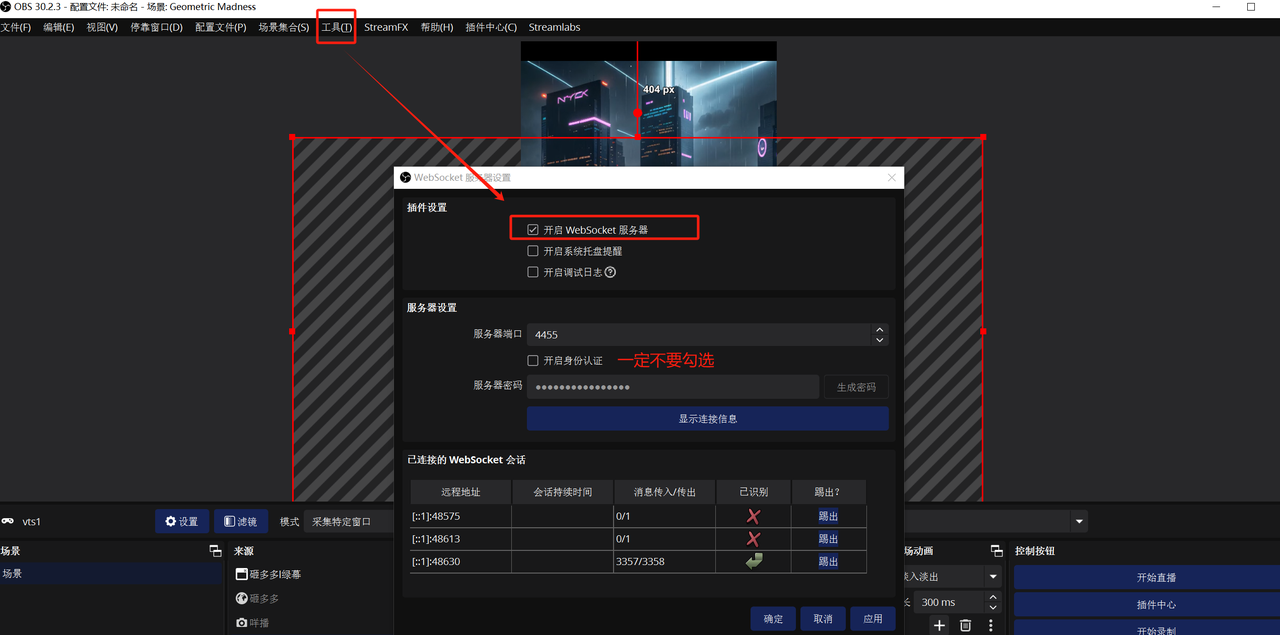Open the 配置文件(P) menu
Image resolution: width=1280 pixels, height=635 pixels.
click(220, 27)
